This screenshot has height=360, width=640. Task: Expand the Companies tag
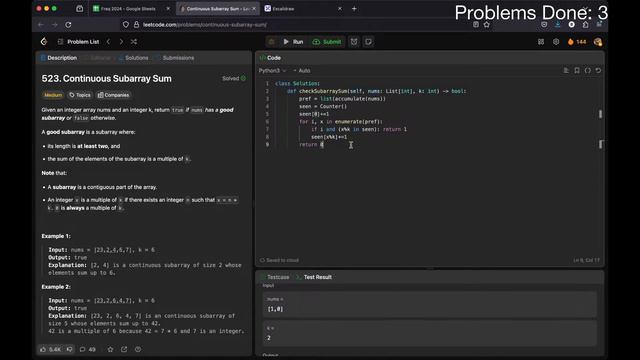pyautogui.click(x=113, y=95)
